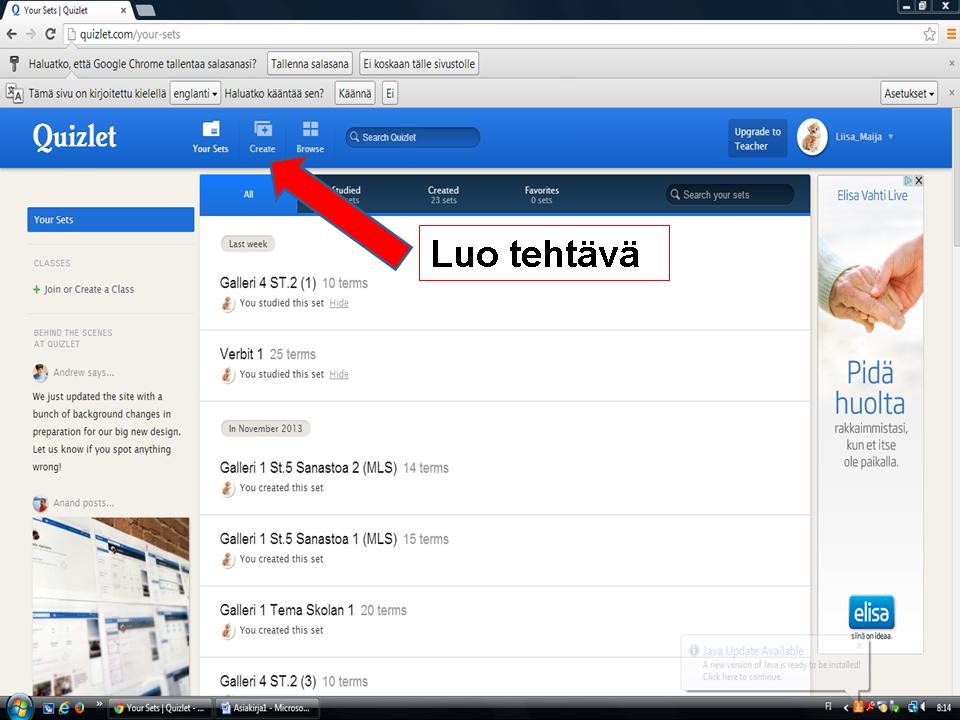Click the Liisa_Maija profile avatar

click(812, 138)
